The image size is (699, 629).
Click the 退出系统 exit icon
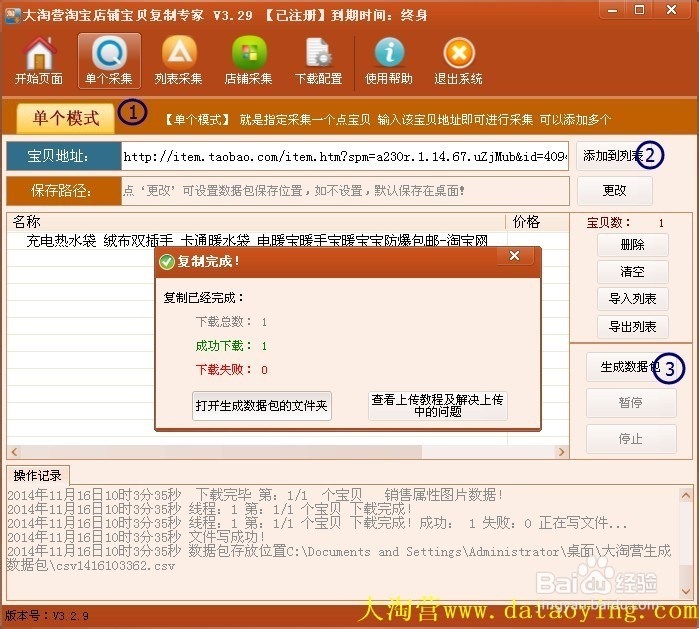tap(458, 61)
